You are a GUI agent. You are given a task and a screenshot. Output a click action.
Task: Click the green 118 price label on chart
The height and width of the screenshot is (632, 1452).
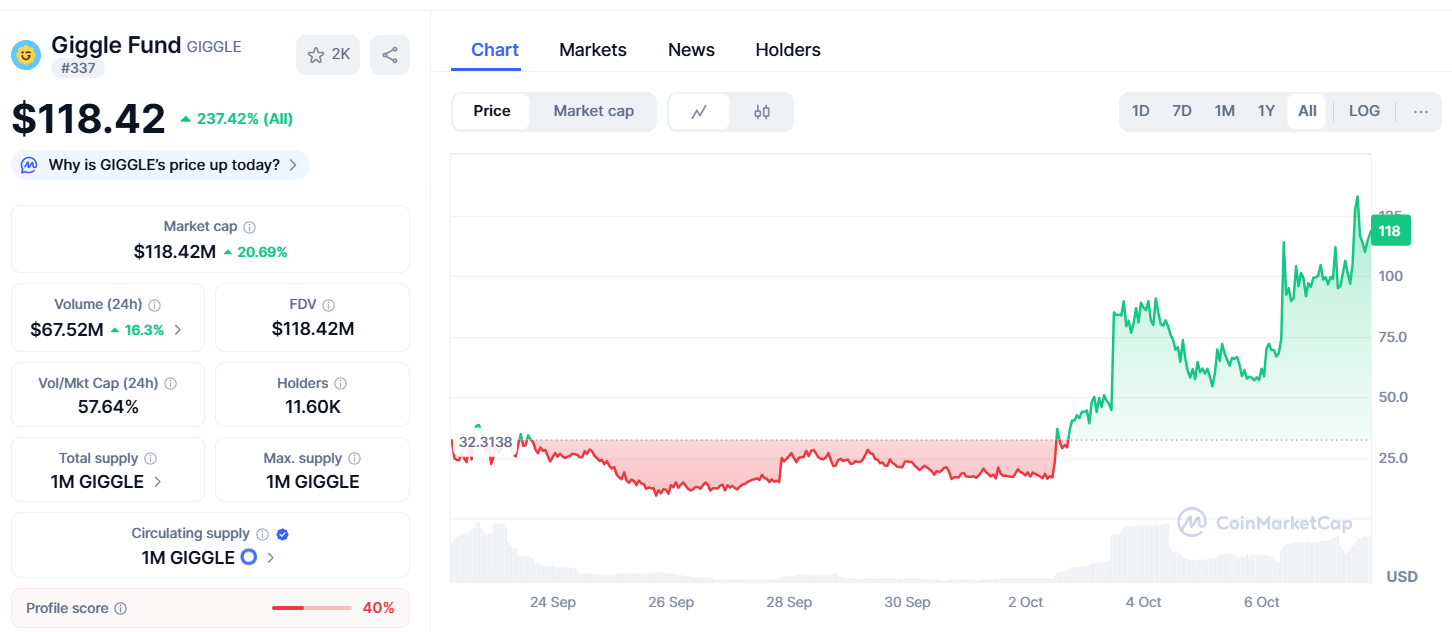[x=1389, y=231]
